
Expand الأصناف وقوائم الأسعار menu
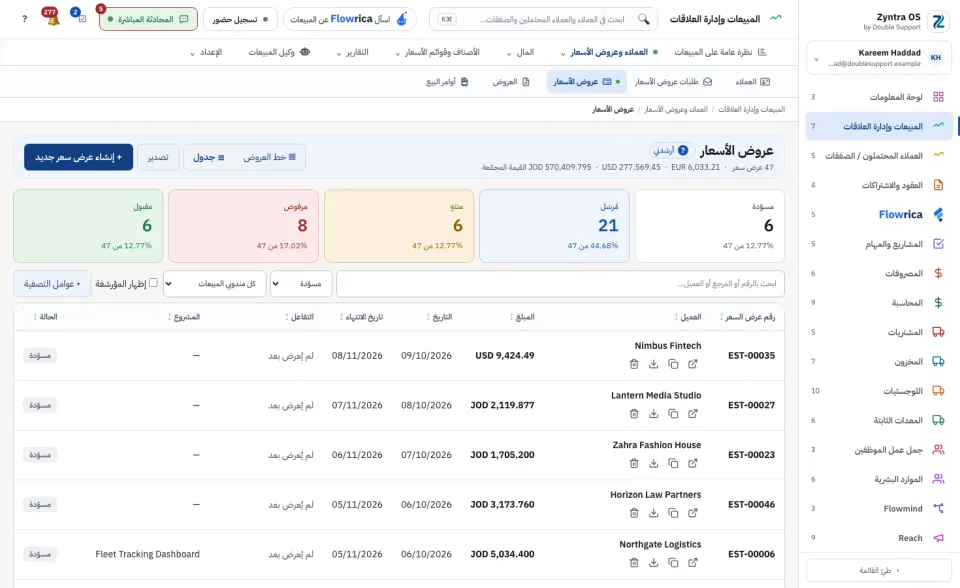pos(437,52)
